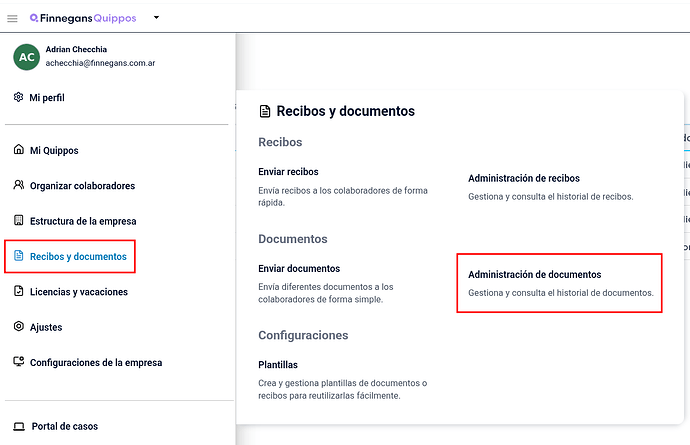The width and height of the screenshot is (690, 445).
Task: Click the description Envía recibos a los colaboradores
Action: click(343, 196)
